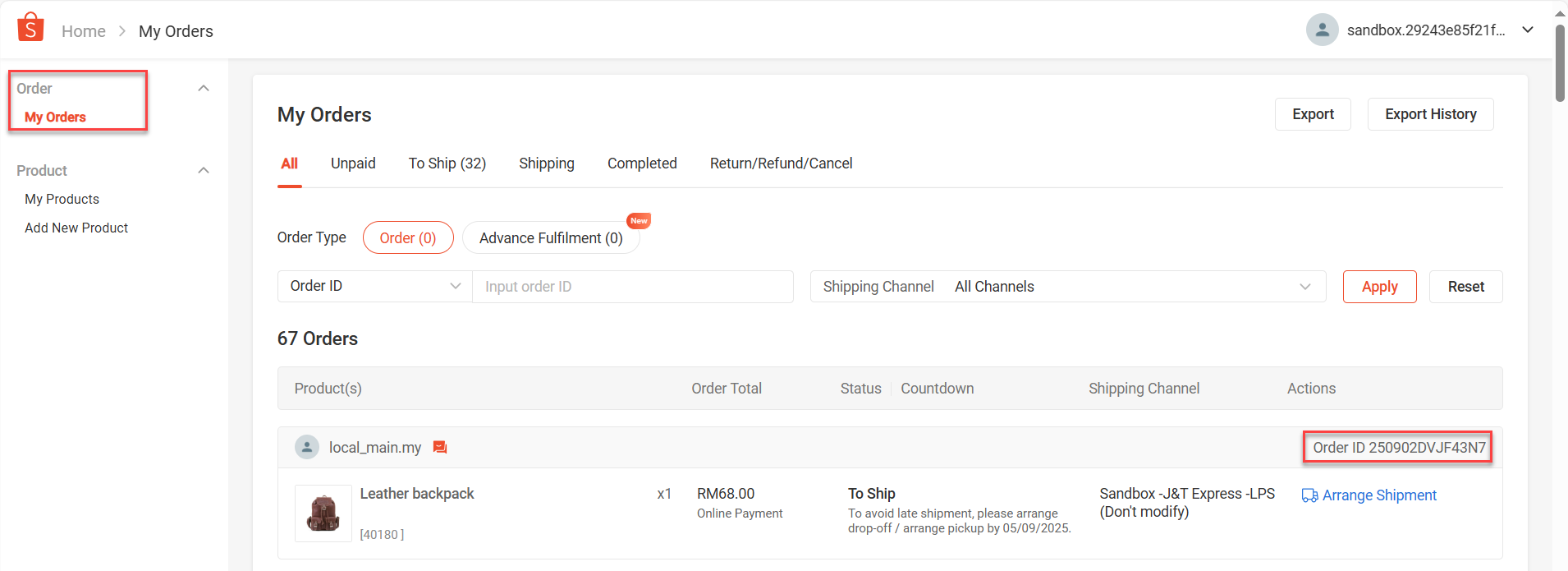Collapse the Product sidebar section

click(204, 170)
